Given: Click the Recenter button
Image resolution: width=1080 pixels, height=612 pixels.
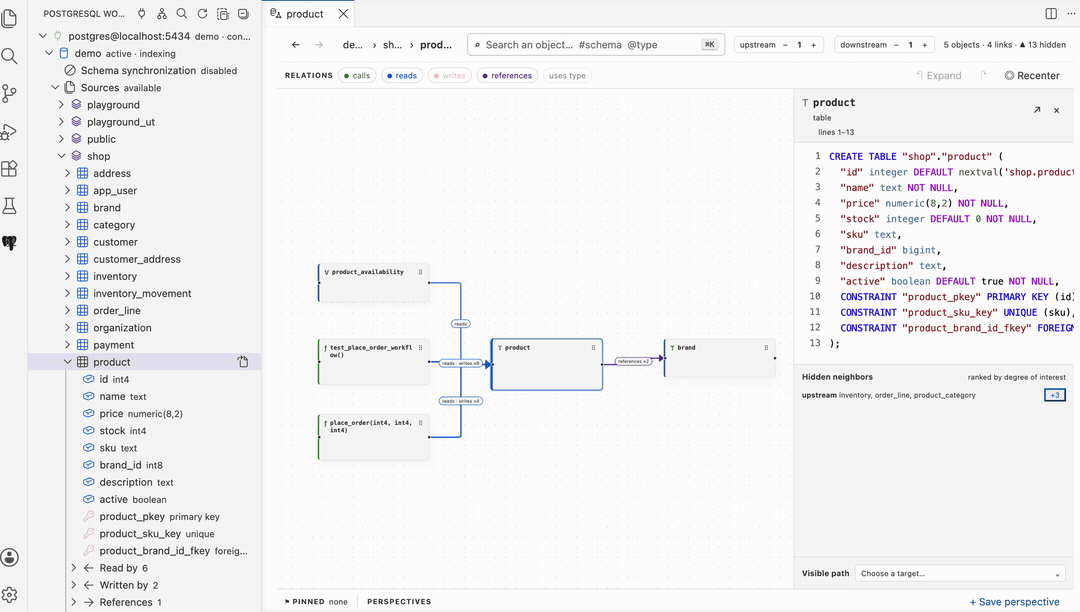Looking at the screenshot, I should (1032, 76).
